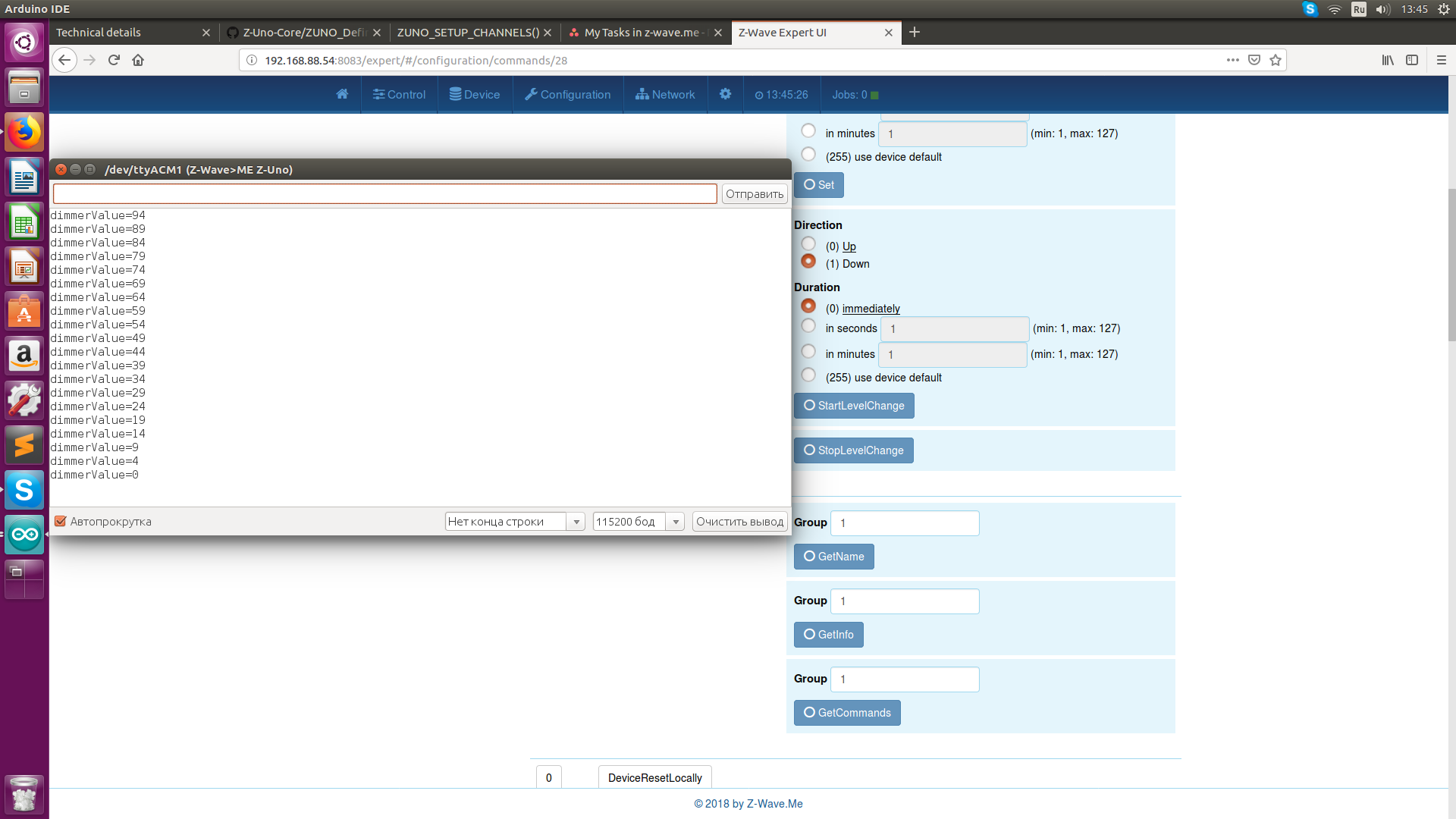
Task: Select Direction (0) Up radio button
Action: (808, 244)
